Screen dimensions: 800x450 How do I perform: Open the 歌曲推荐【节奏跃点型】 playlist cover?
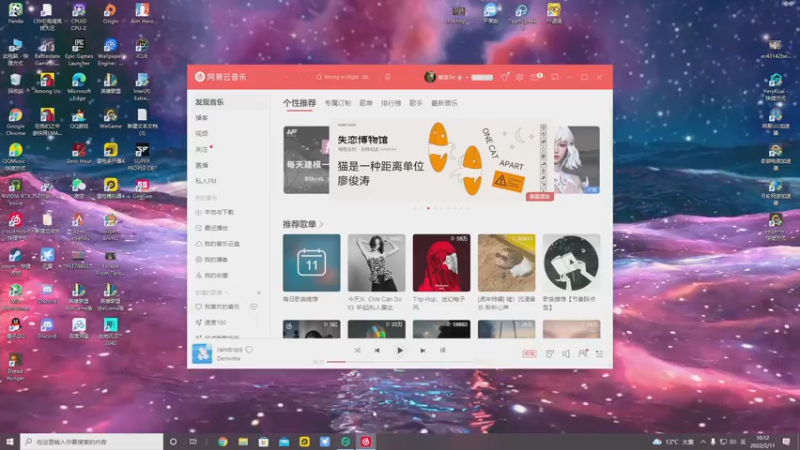point(571,263)
